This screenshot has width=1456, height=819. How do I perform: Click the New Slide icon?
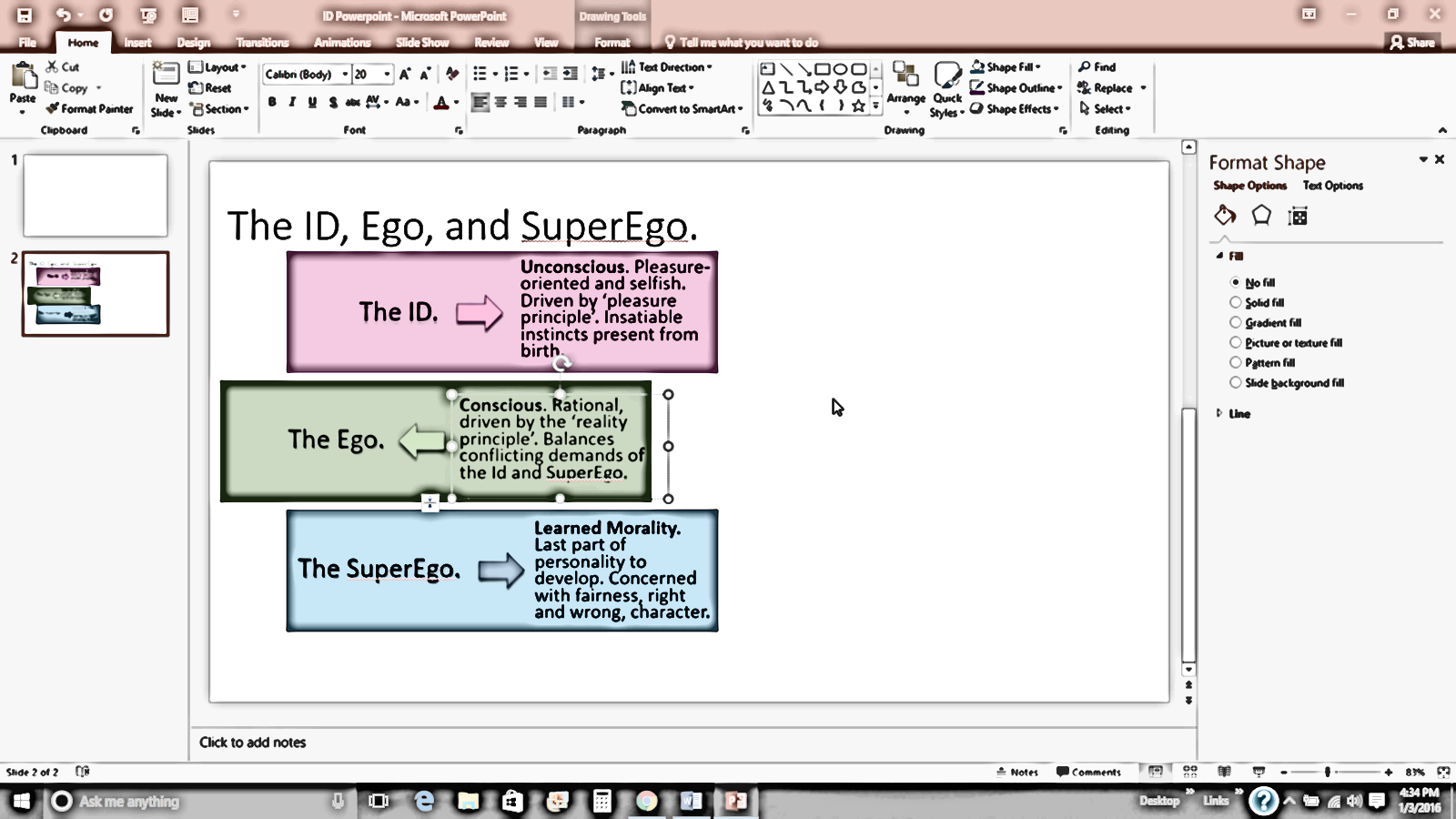[x=166, y=78]
